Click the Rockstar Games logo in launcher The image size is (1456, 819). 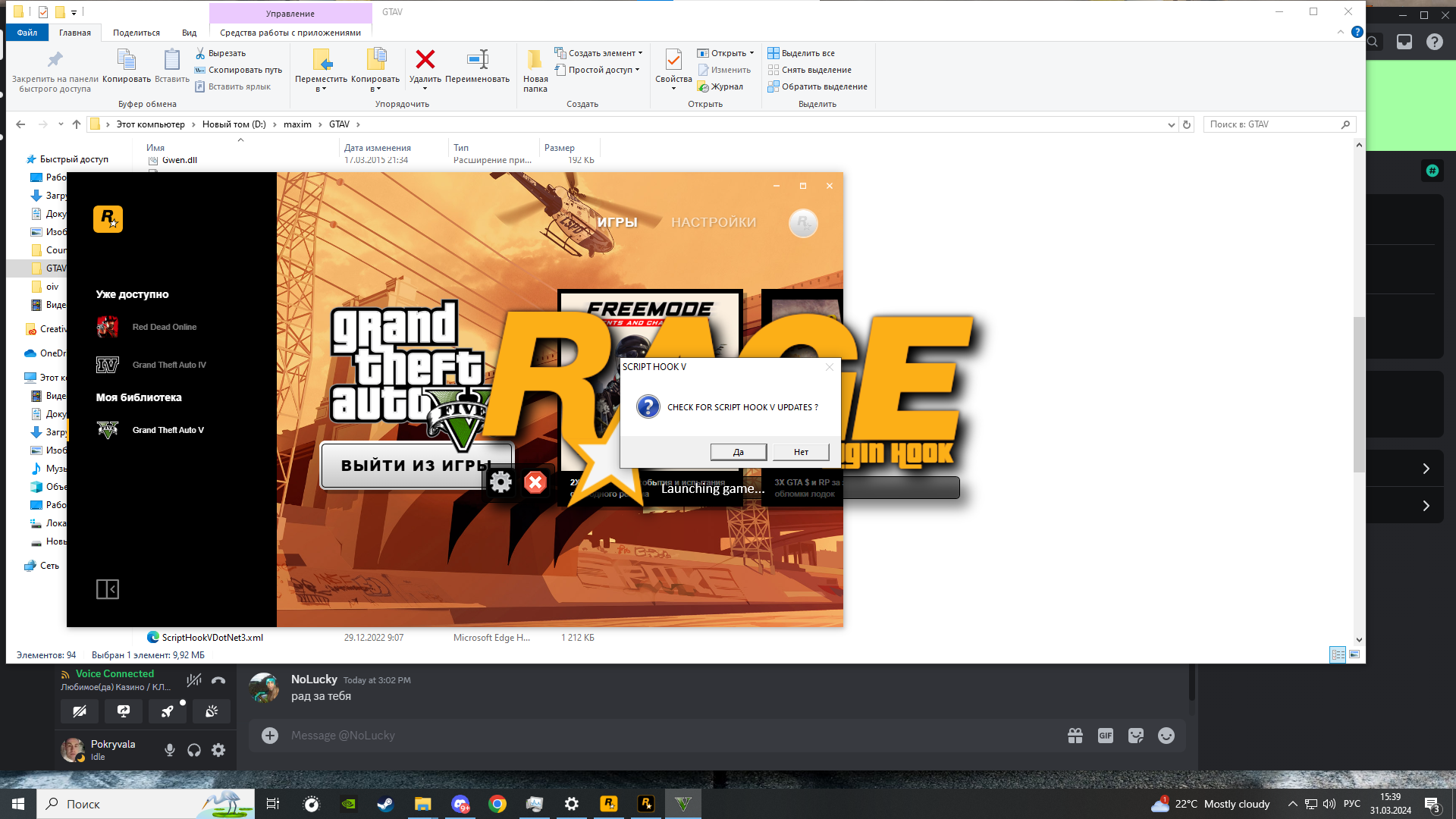pyautogui.click(x=108, y=219)
